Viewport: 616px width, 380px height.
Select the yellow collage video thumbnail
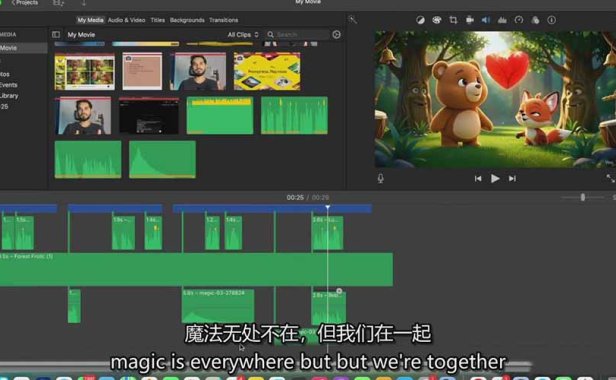point(85,72)
